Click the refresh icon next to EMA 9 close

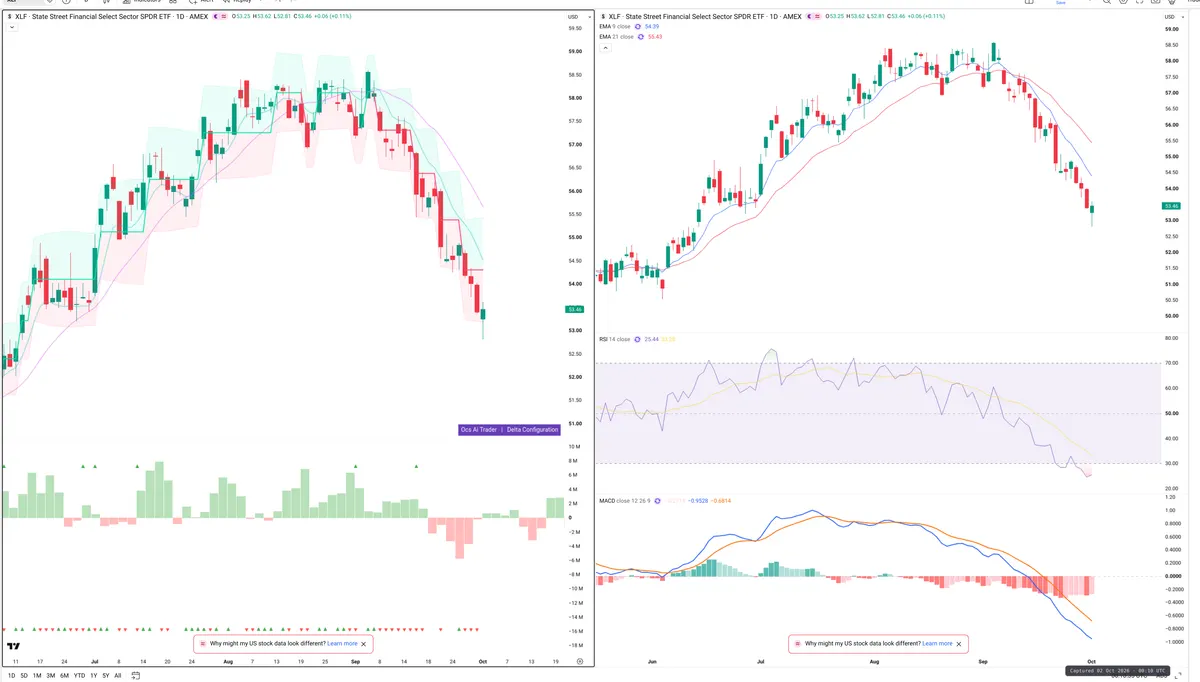640,26
